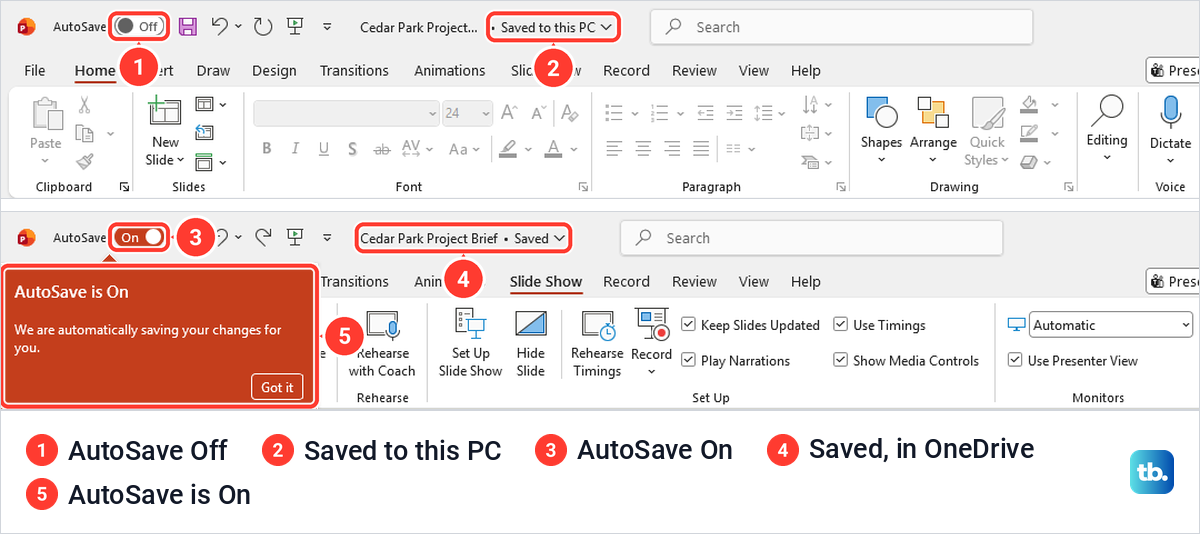This screenshot has width=1200, height=534.
Task: Open the File tab in top window
Action: pyautogui.click(x=35, y=71)
